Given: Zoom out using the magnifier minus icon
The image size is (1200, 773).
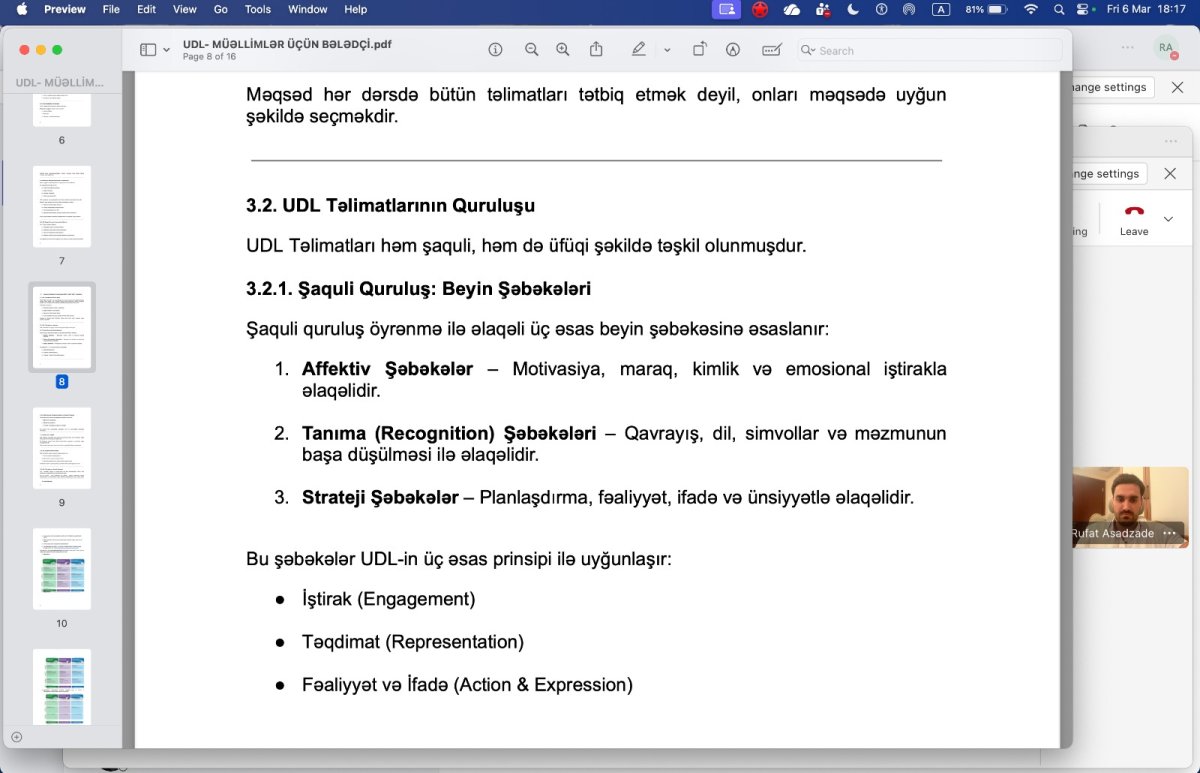Looking at the screenshot, I should click(531, 50).
